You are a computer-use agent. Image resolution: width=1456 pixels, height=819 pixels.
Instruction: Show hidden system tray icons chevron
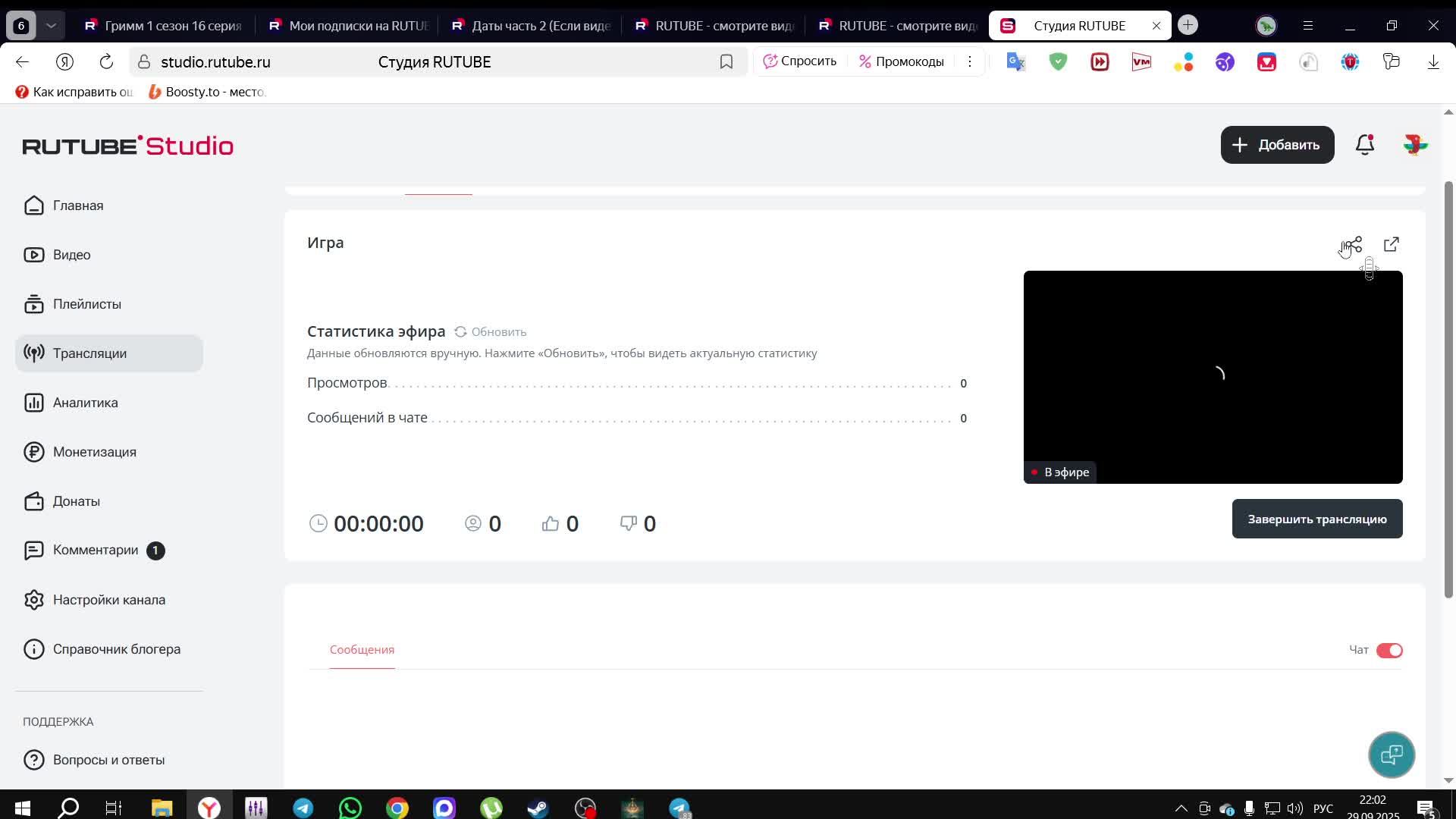coord(1181,808)
